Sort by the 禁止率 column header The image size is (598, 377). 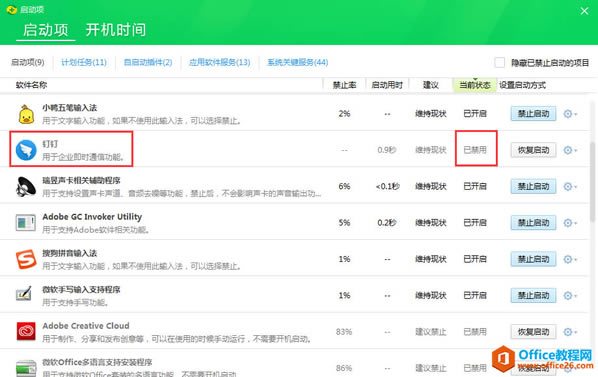click(344, 85)
